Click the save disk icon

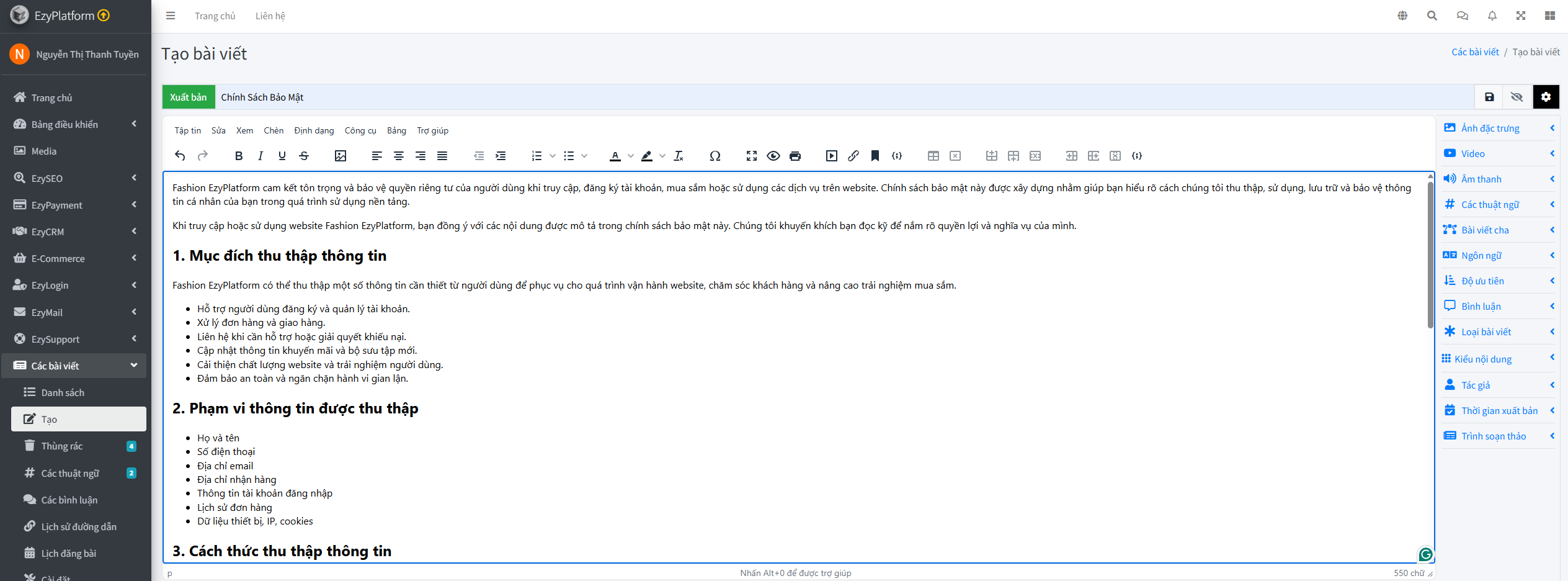[1489, 97]
